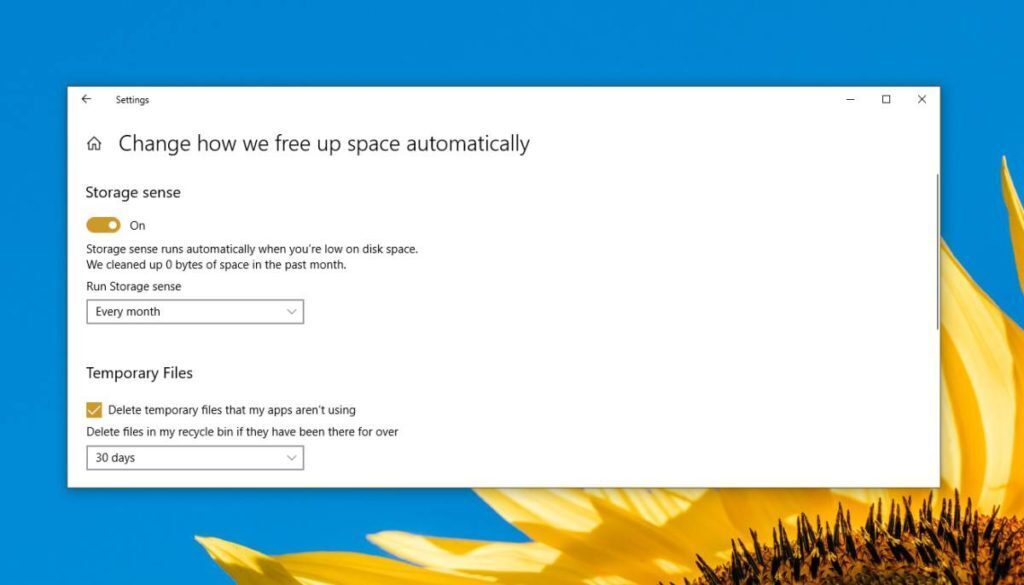Open the recycle bin retention dropdown showing 30 days

click(x=194, y=457)
